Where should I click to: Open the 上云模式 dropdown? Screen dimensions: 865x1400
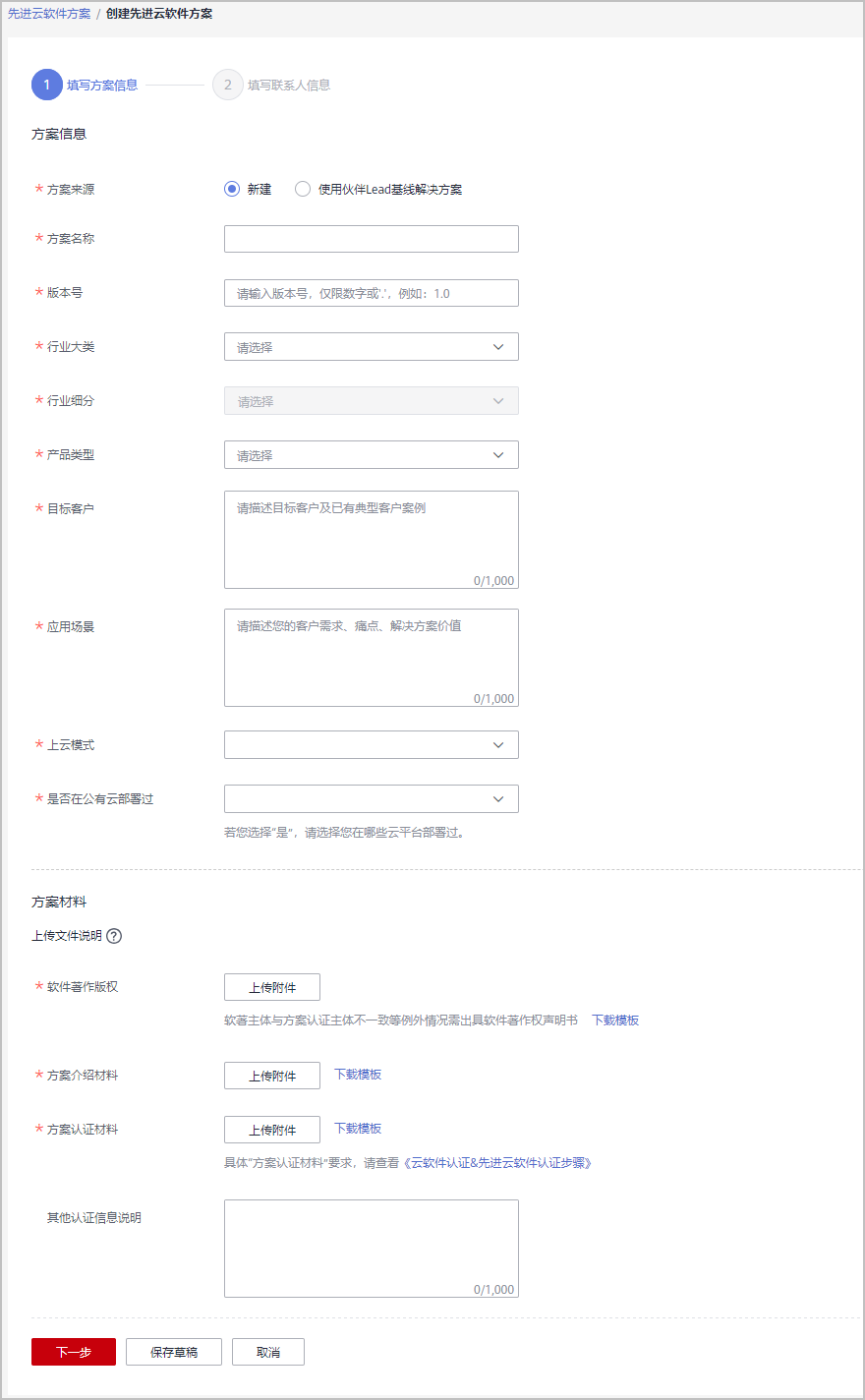[x=372, y=745]
